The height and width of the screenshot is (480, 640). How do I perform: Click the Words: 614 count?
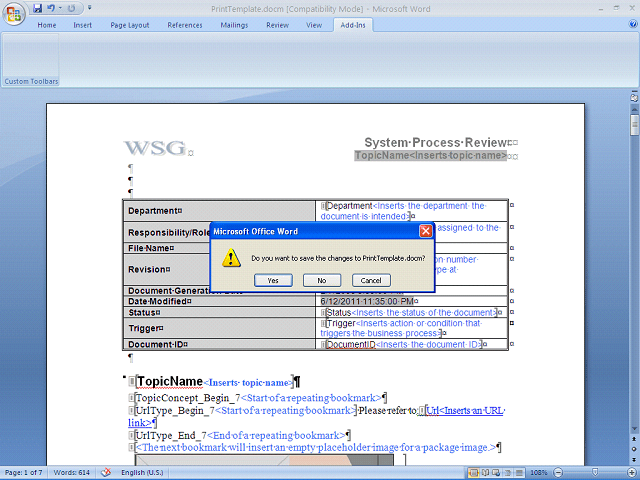pos(71,473)
